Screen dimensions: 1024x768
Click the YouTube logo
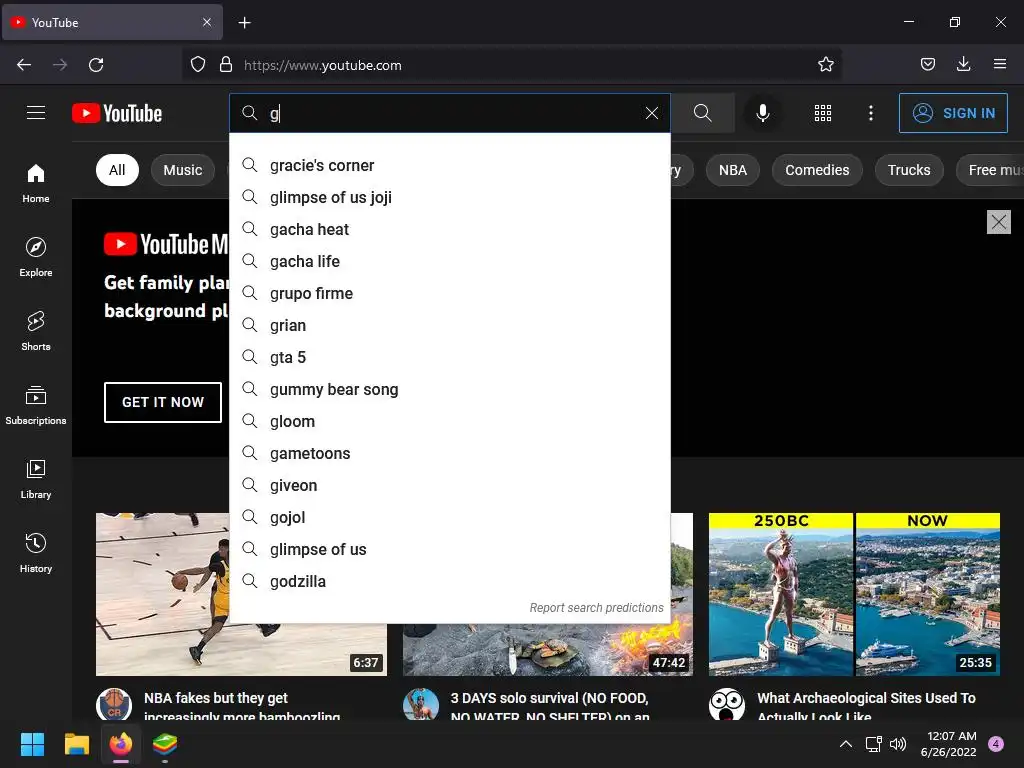[117, 113]
